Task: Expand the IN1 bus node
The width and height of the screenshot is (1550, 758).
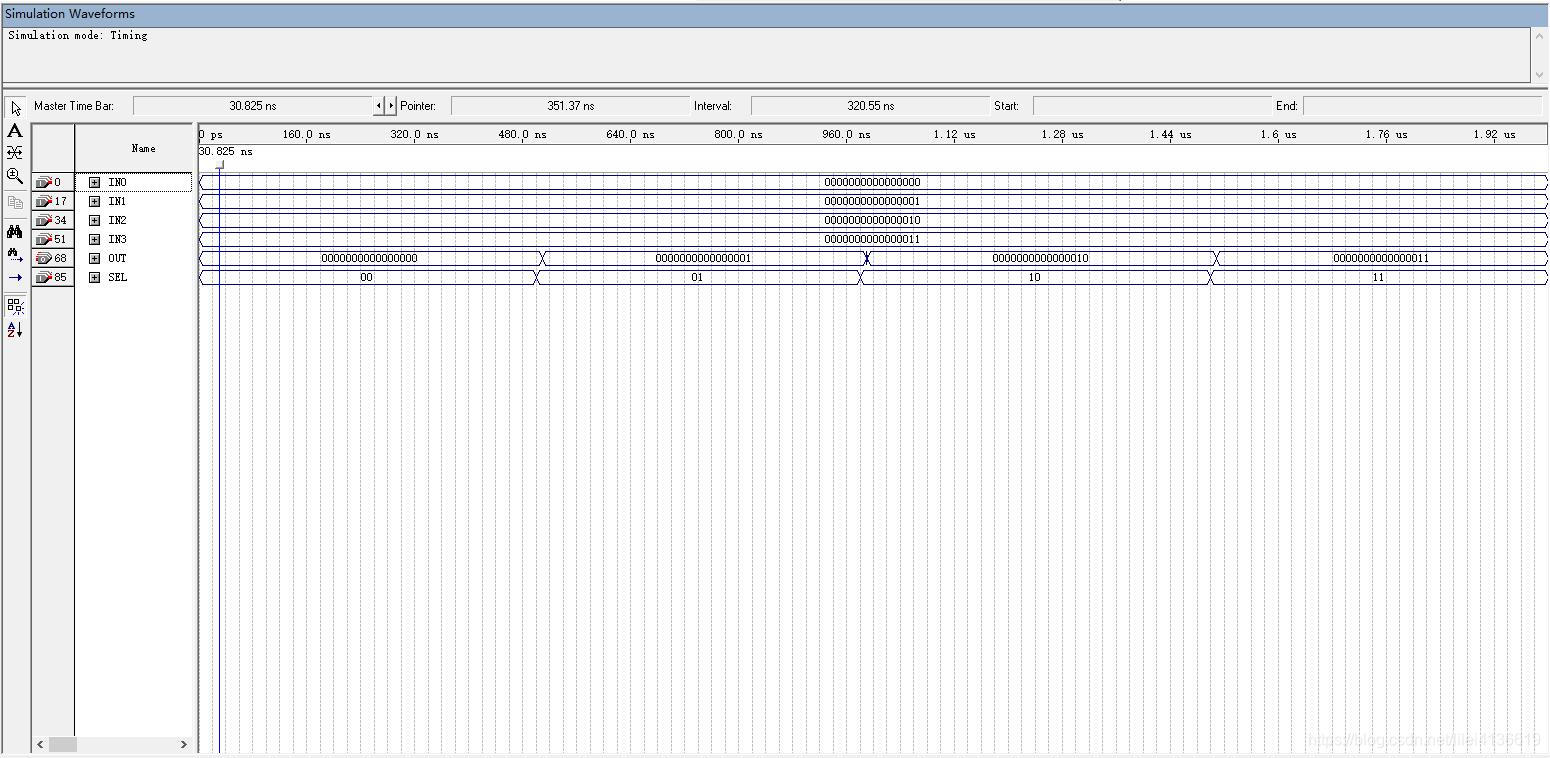Action: tap(94, 201)
